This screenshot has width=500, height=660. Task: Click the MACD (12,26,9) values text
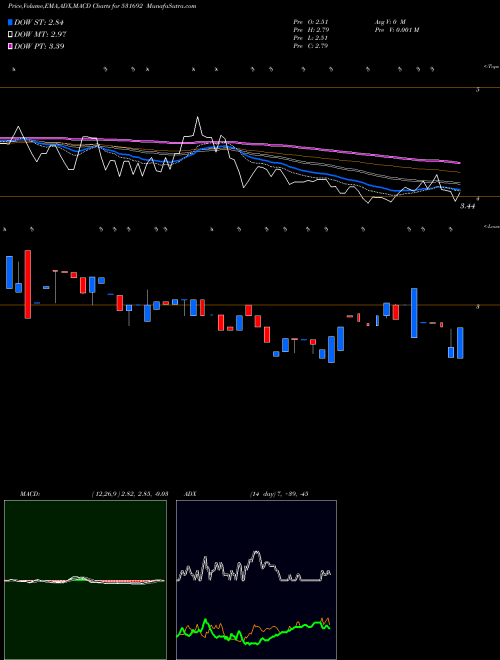(130, 494)
